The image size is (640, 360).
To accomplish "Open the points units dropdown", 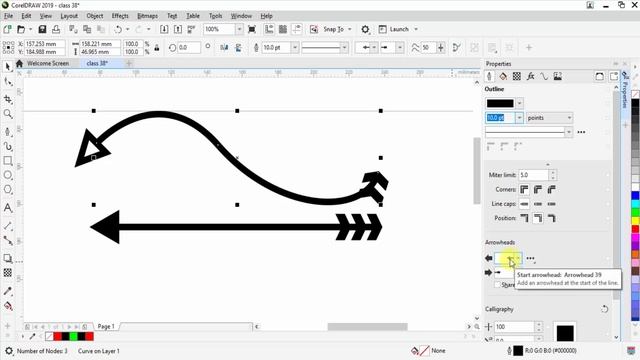I will click(549, 118).
